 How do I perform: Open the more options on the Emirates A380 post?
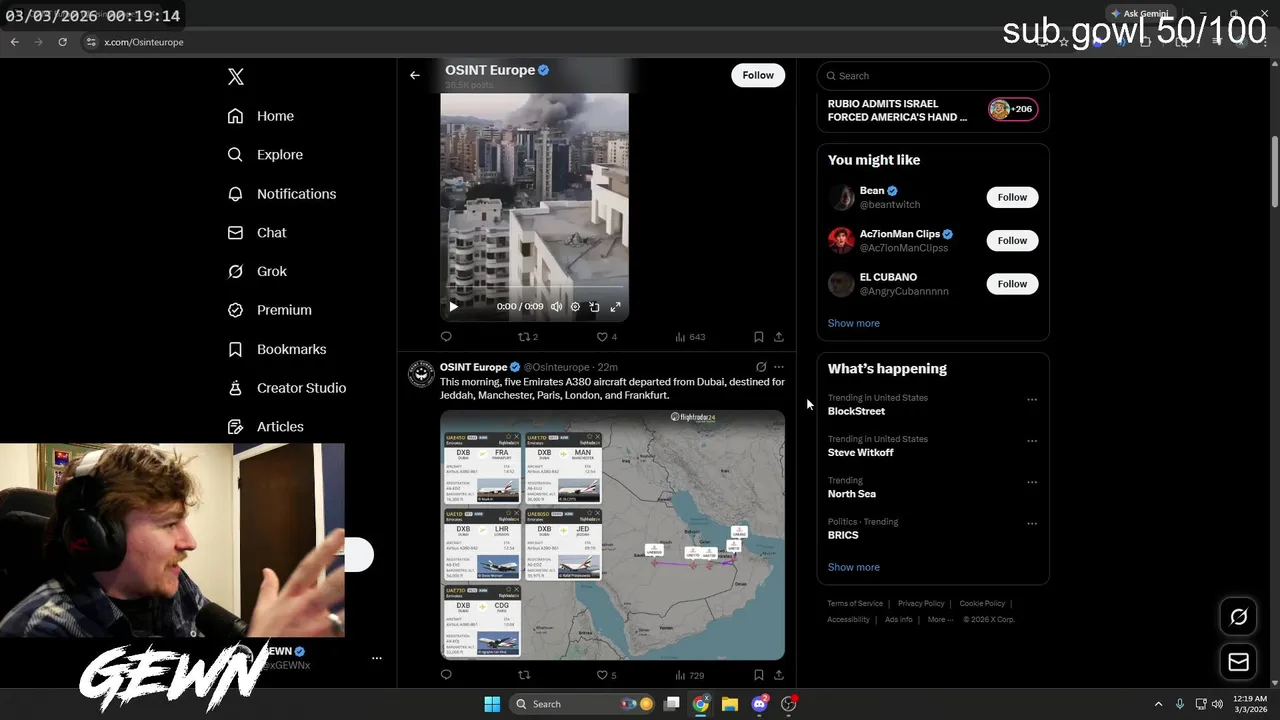(779, 367)
